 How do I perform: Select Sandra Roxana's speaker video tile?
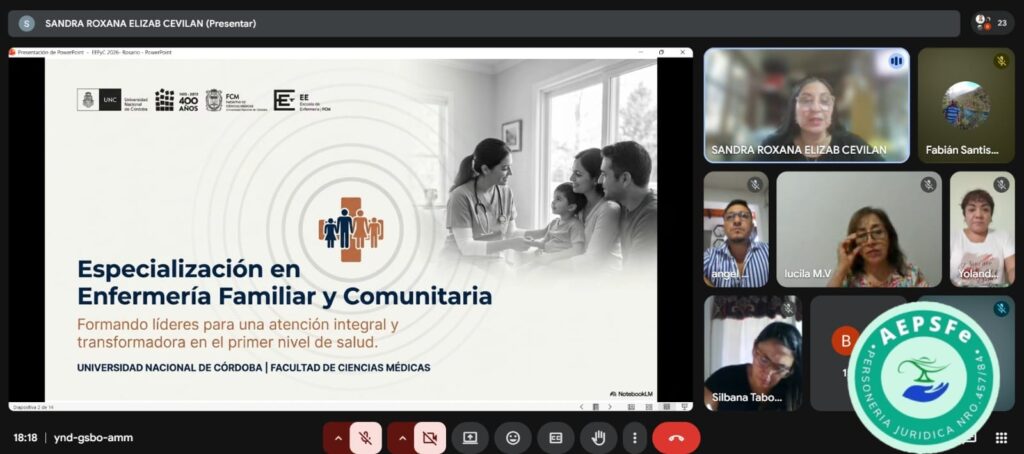806,105
